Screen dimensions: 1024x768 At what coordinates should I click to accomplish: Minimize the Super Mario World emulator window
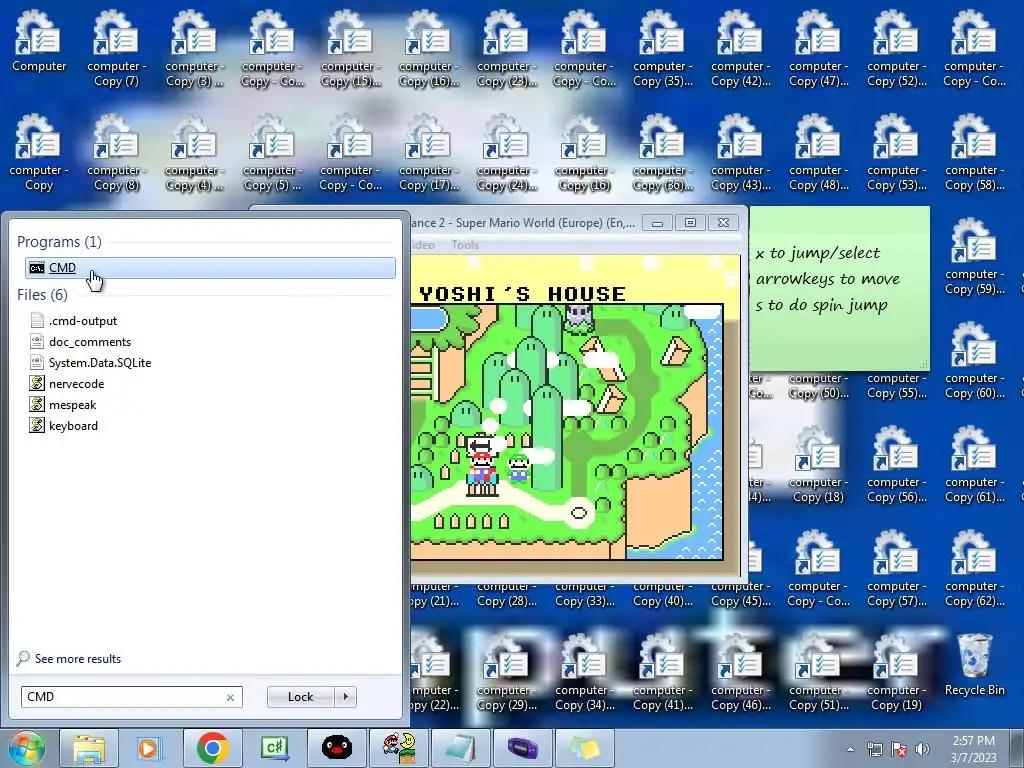657,223
